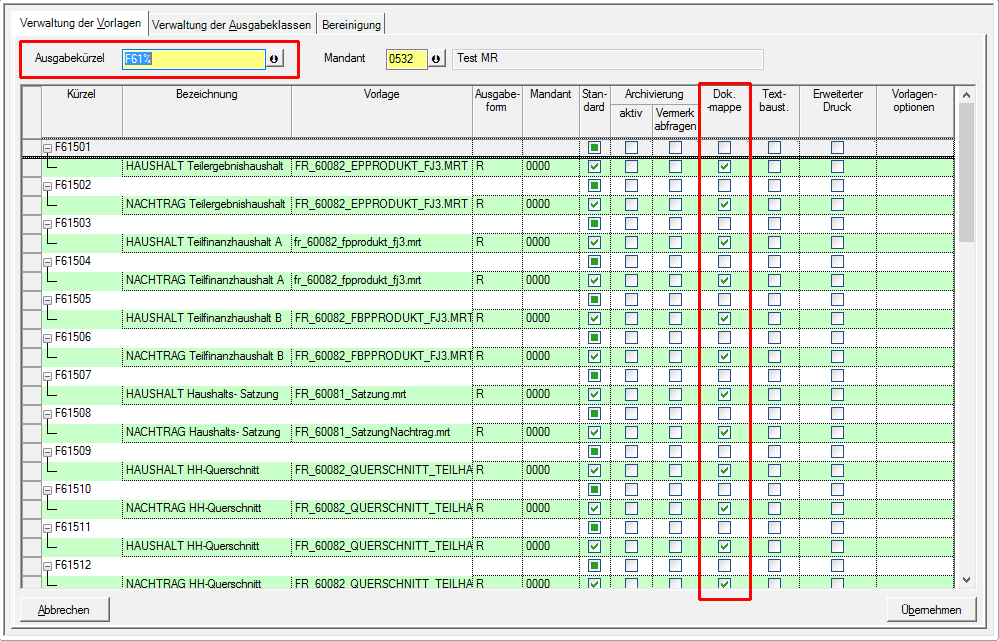Click the Übernehmen button
The height and width of the screenshot is (641, 999).
(931, 610)
